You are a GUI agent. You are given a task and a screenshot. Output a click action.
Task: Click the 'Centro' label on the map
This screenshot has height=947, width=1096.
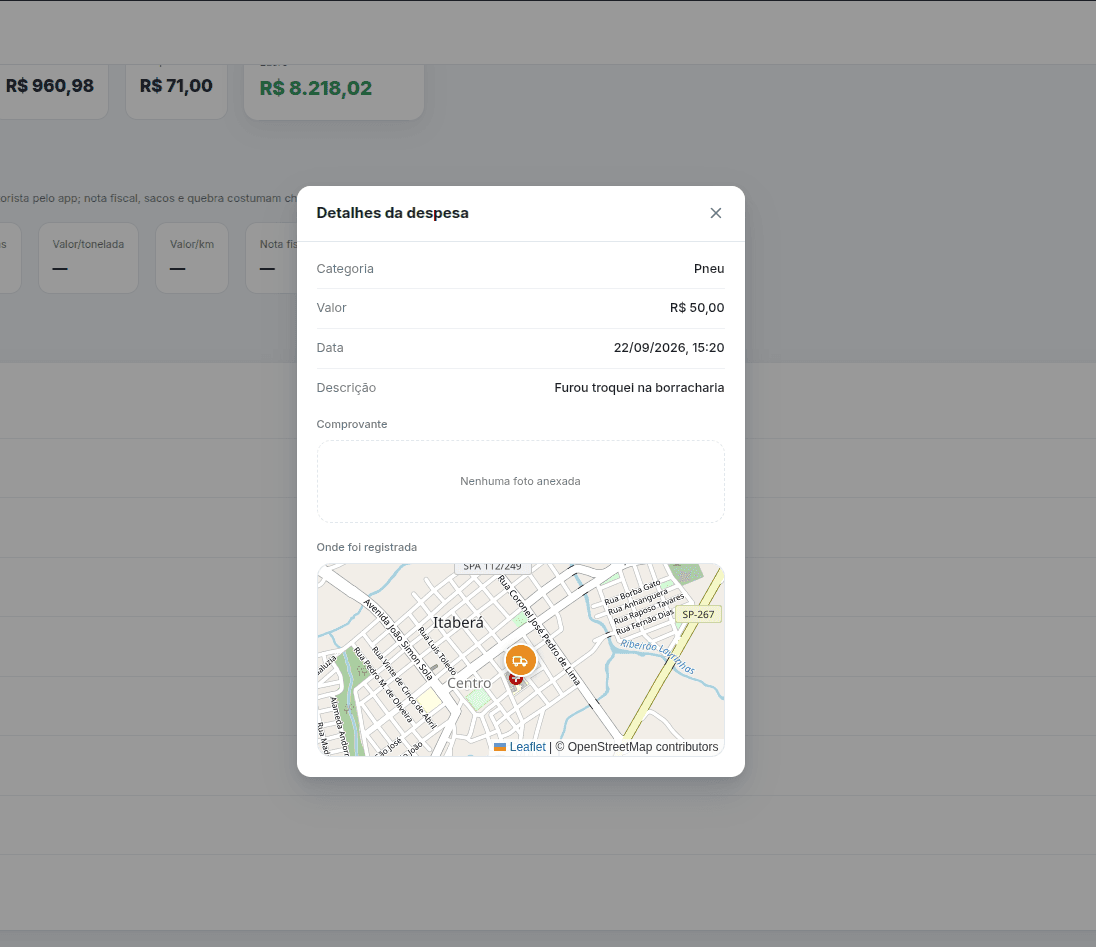tap(469, 683)
